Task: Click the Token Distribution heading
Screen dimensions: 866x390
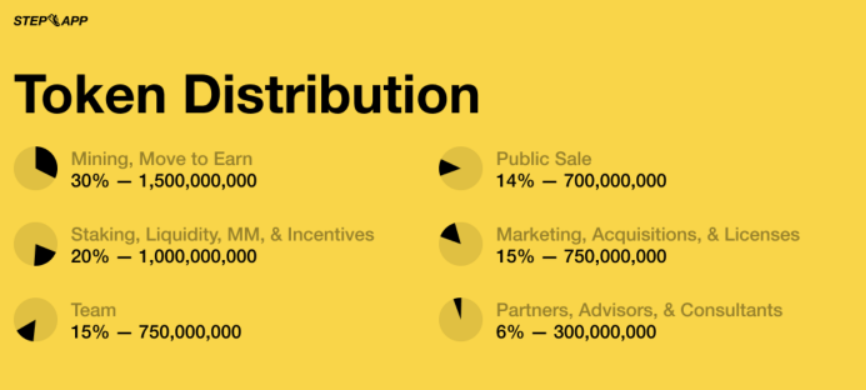Action: (x=246, y=94)
